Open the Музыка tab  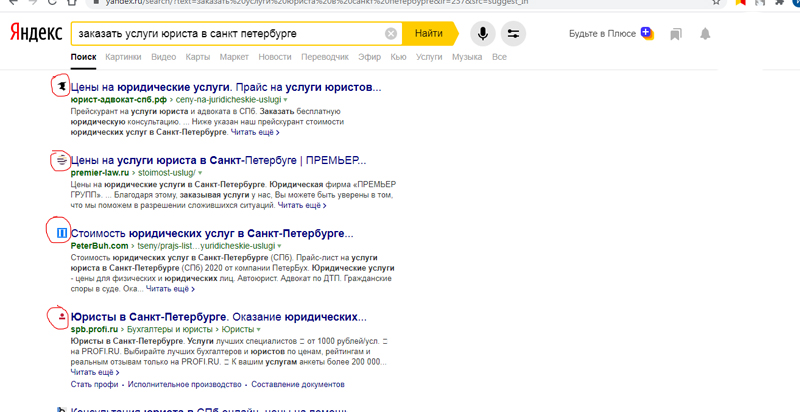[467, 57]
